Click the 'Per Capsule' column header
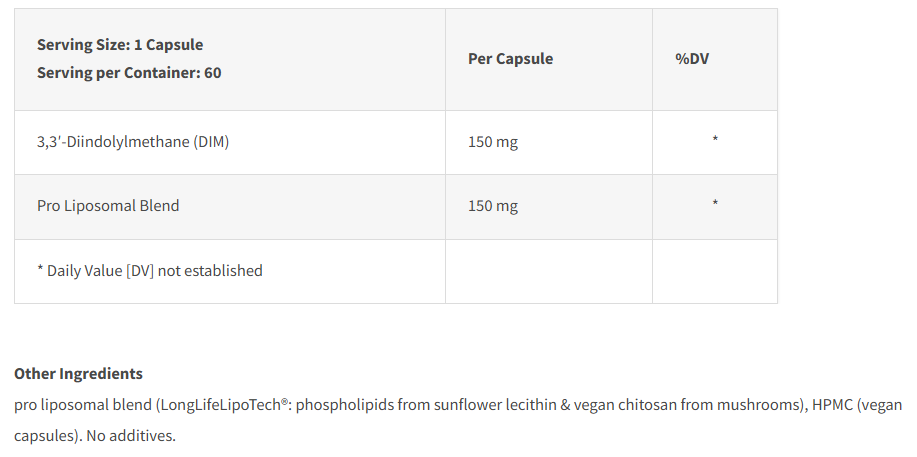The width and height of the screenshot is (917, 457). click(511, 59)
